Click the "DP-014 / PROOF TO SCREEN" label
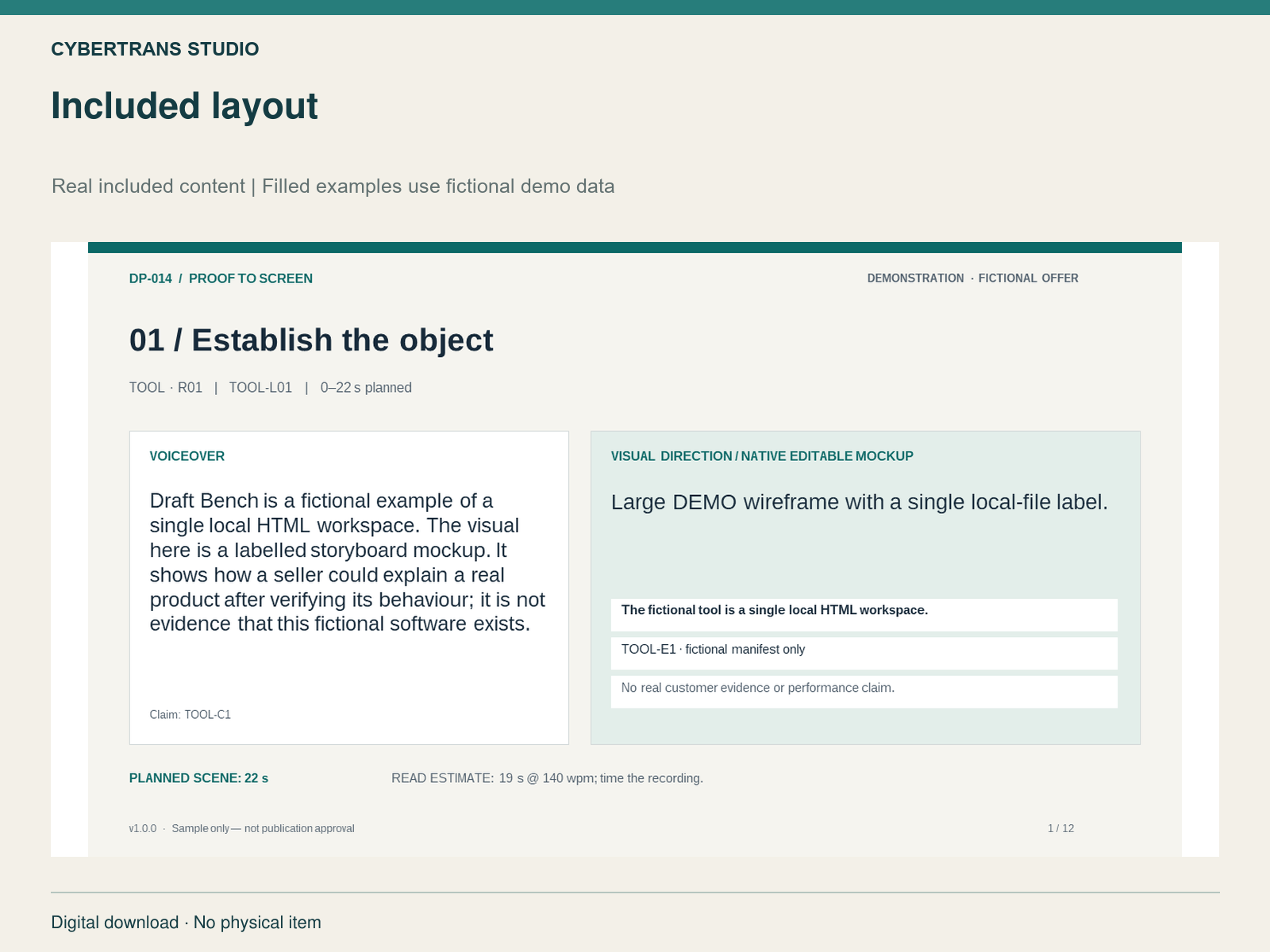 pos(221,278)
